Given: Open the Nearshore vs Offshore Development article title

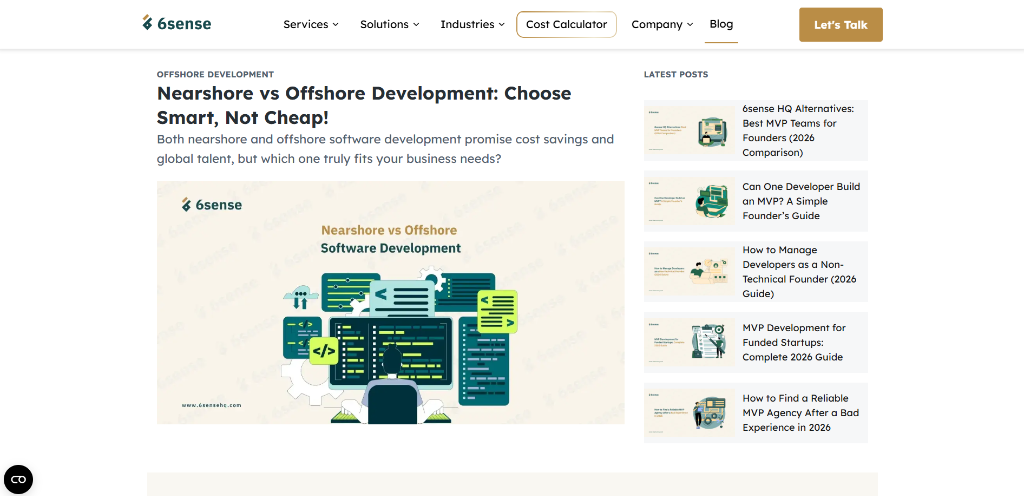Looking at the screenshot, I should (364, 106).
